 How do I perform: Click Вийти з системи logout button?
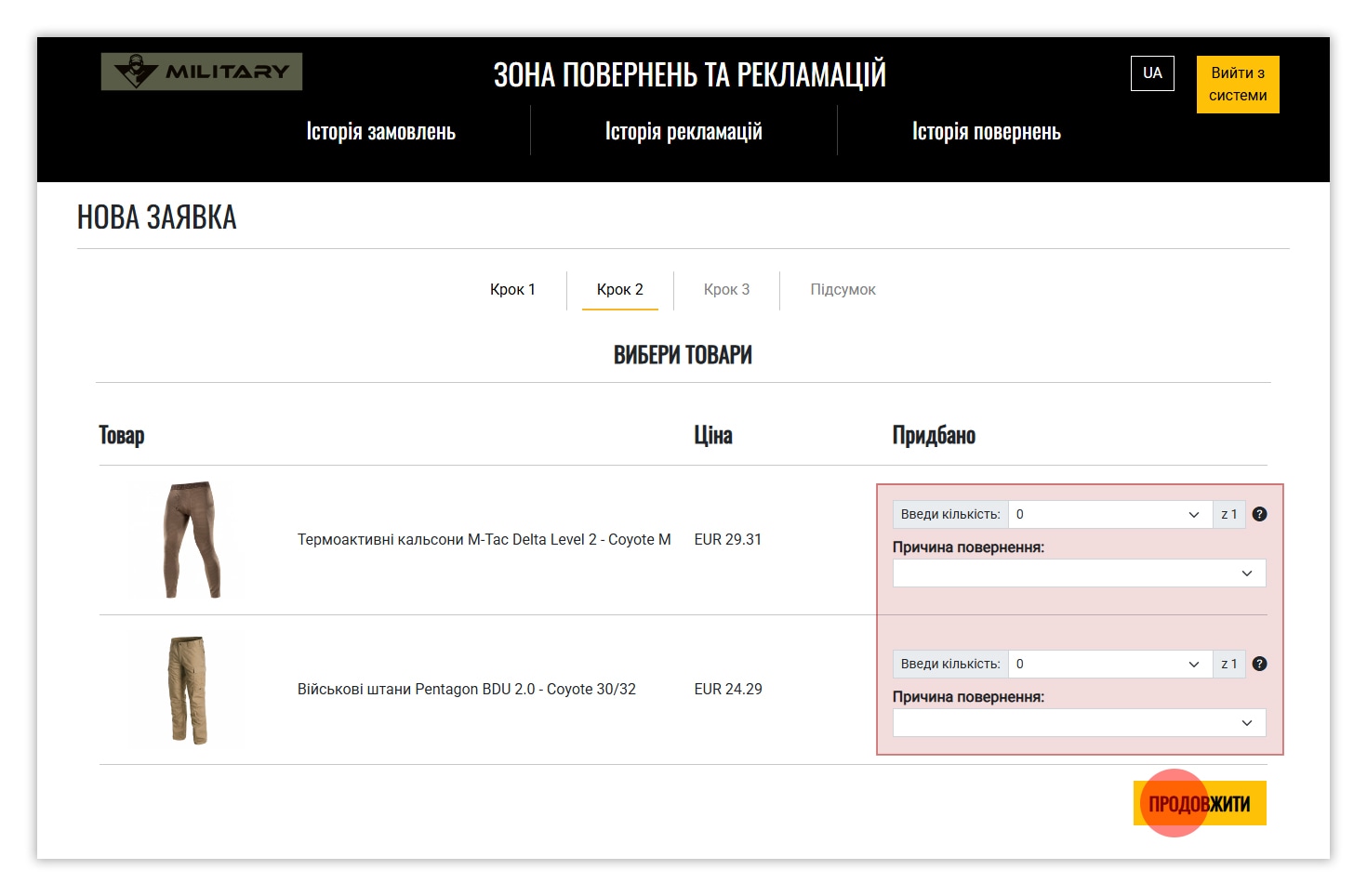click(1237, 85)
